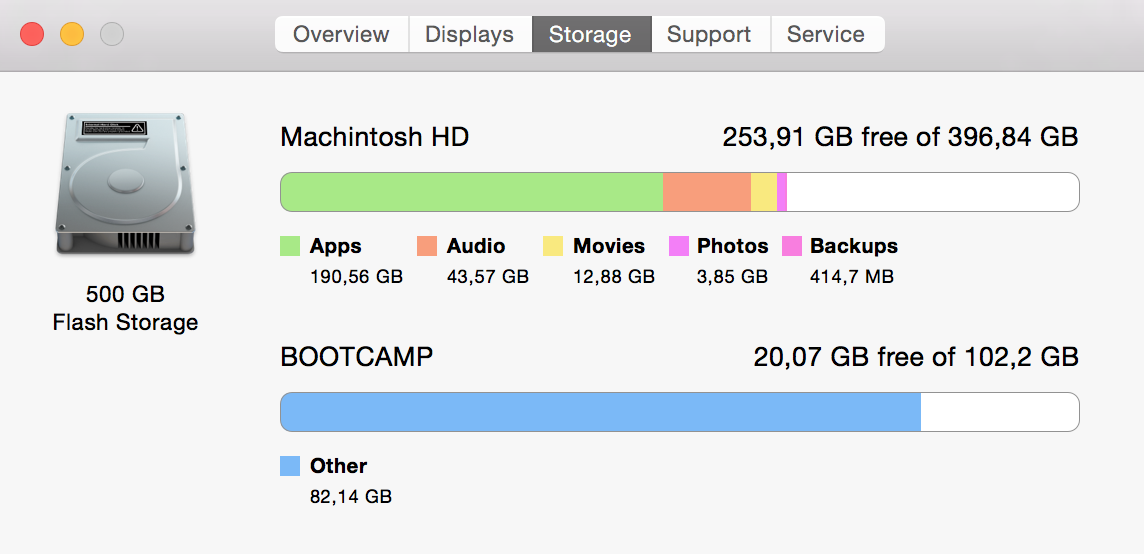Click the yellow minimize window button
Screen dimensions: 1144x554
[x=72, y=34]
